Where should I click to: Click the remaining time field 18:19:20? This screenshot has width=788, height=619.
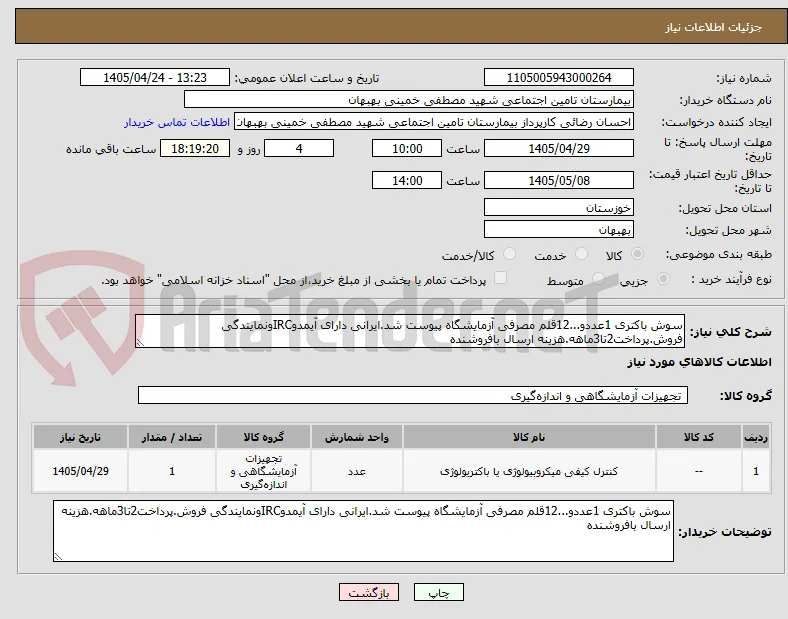tap(195, 149)
